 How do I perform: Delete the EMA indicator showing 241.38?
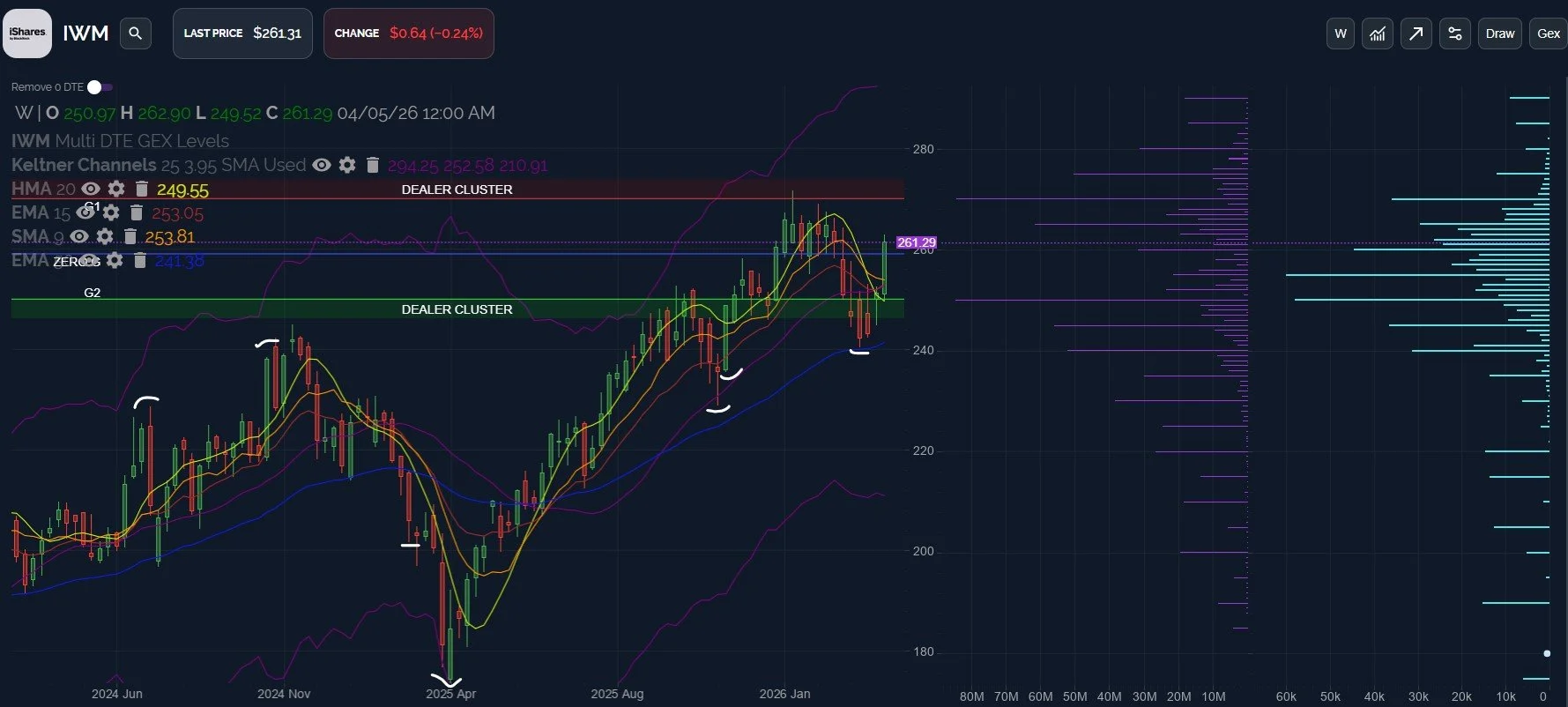140,260
